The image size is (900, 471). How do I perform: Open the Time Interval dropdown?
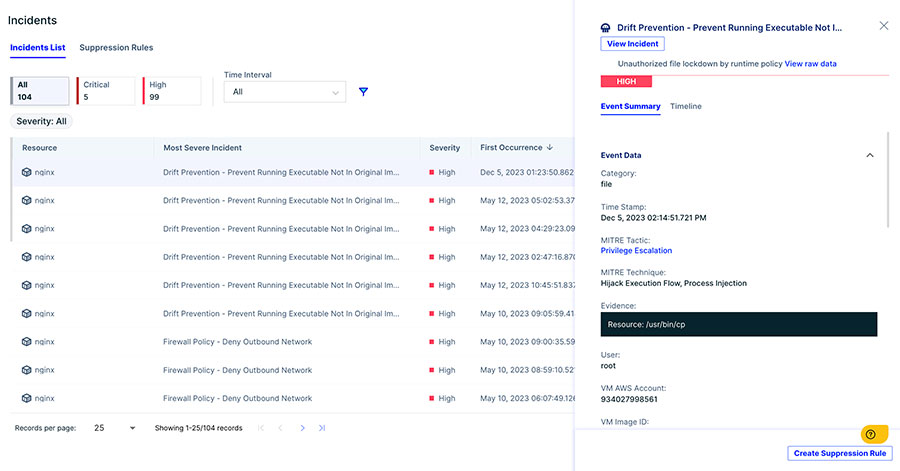(x=285, y=92)
